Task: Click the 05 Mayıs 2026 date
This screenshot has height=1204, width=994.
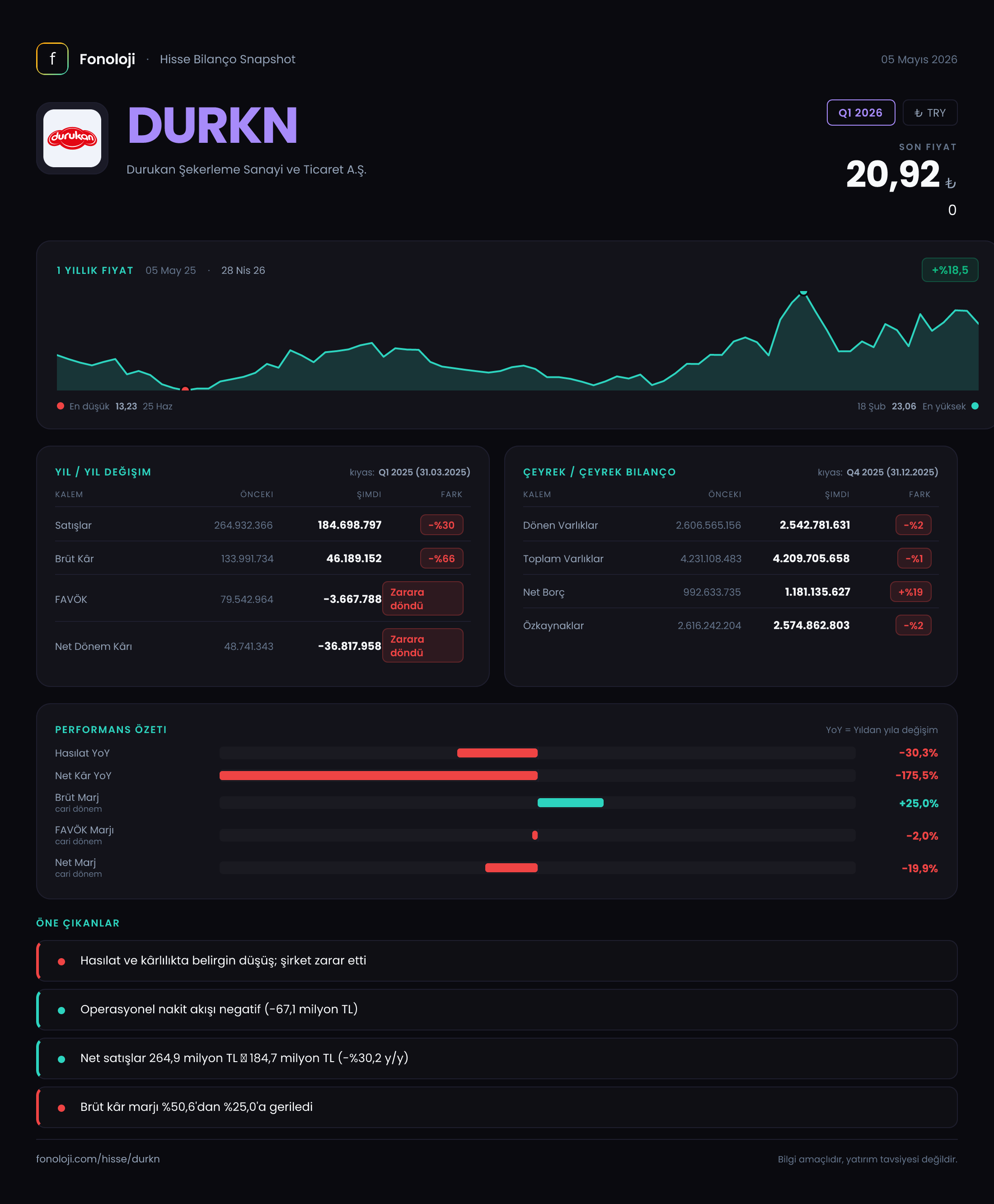Action: click(x=919, y=60)
